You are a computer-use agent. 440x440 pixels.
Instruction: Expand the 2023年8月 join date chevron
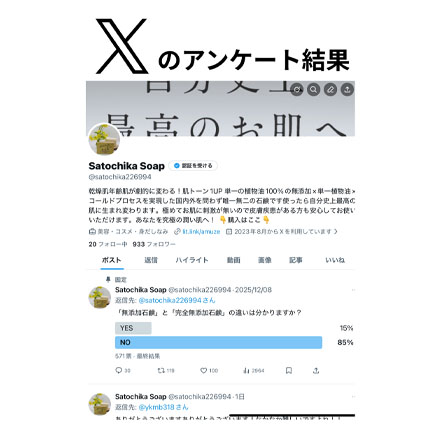point(335,231)
